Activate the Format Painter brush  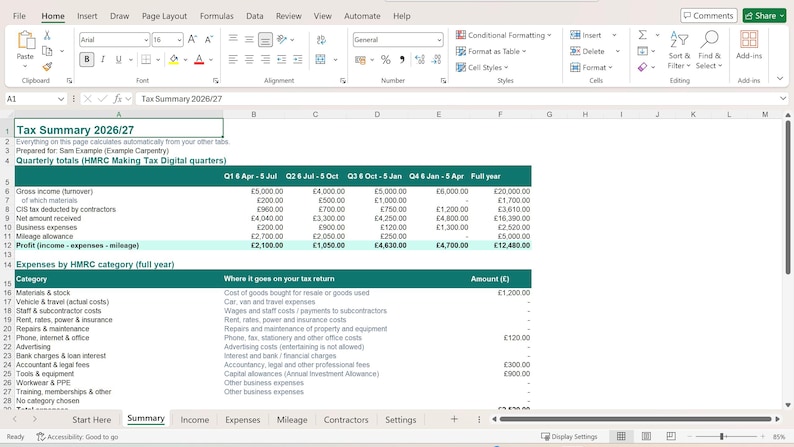point(47,66)
